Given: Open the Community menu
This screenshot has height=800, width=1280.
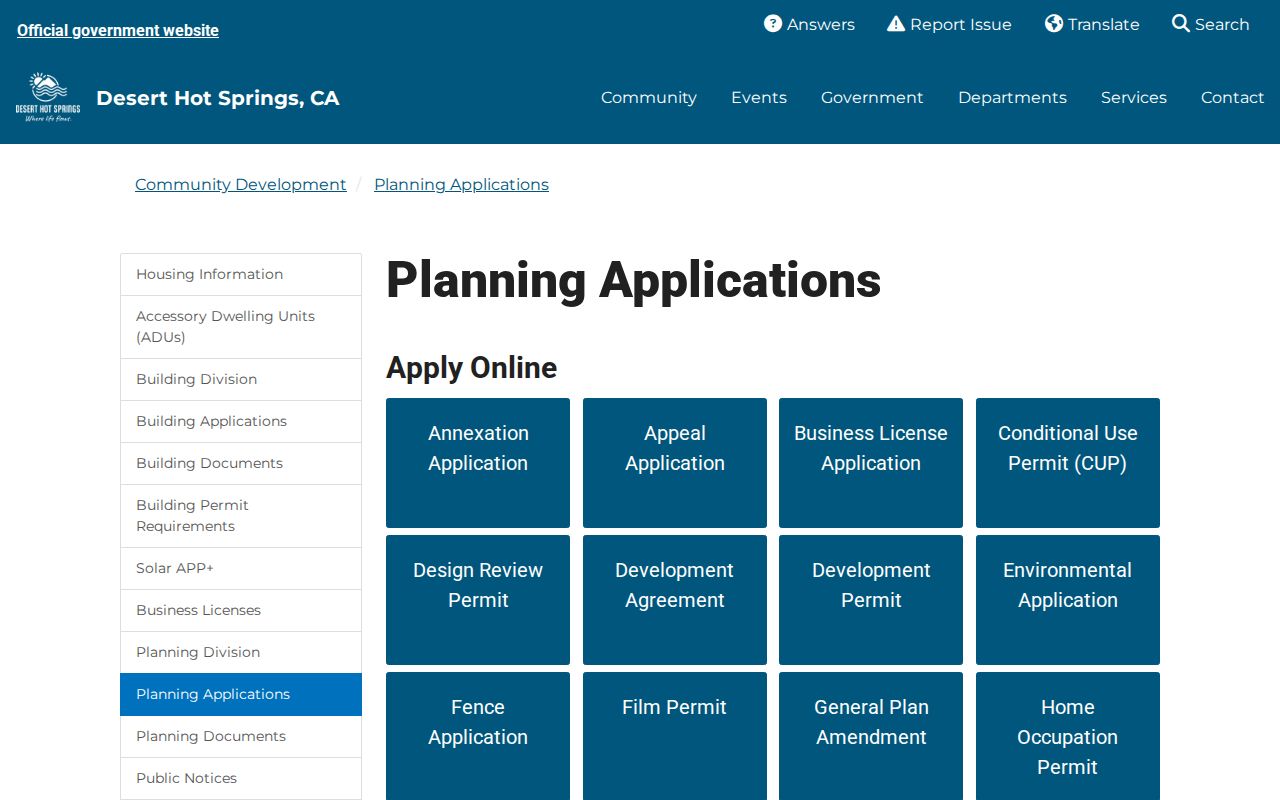Looking at the screenshot, I should tap(649, 98).
